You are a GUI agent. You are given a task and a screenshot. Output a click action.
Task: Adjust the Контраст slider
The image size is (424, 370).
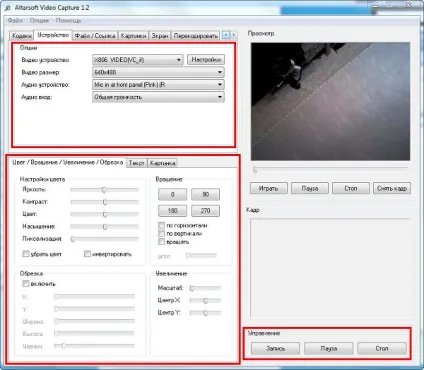[x=104, y=202]
